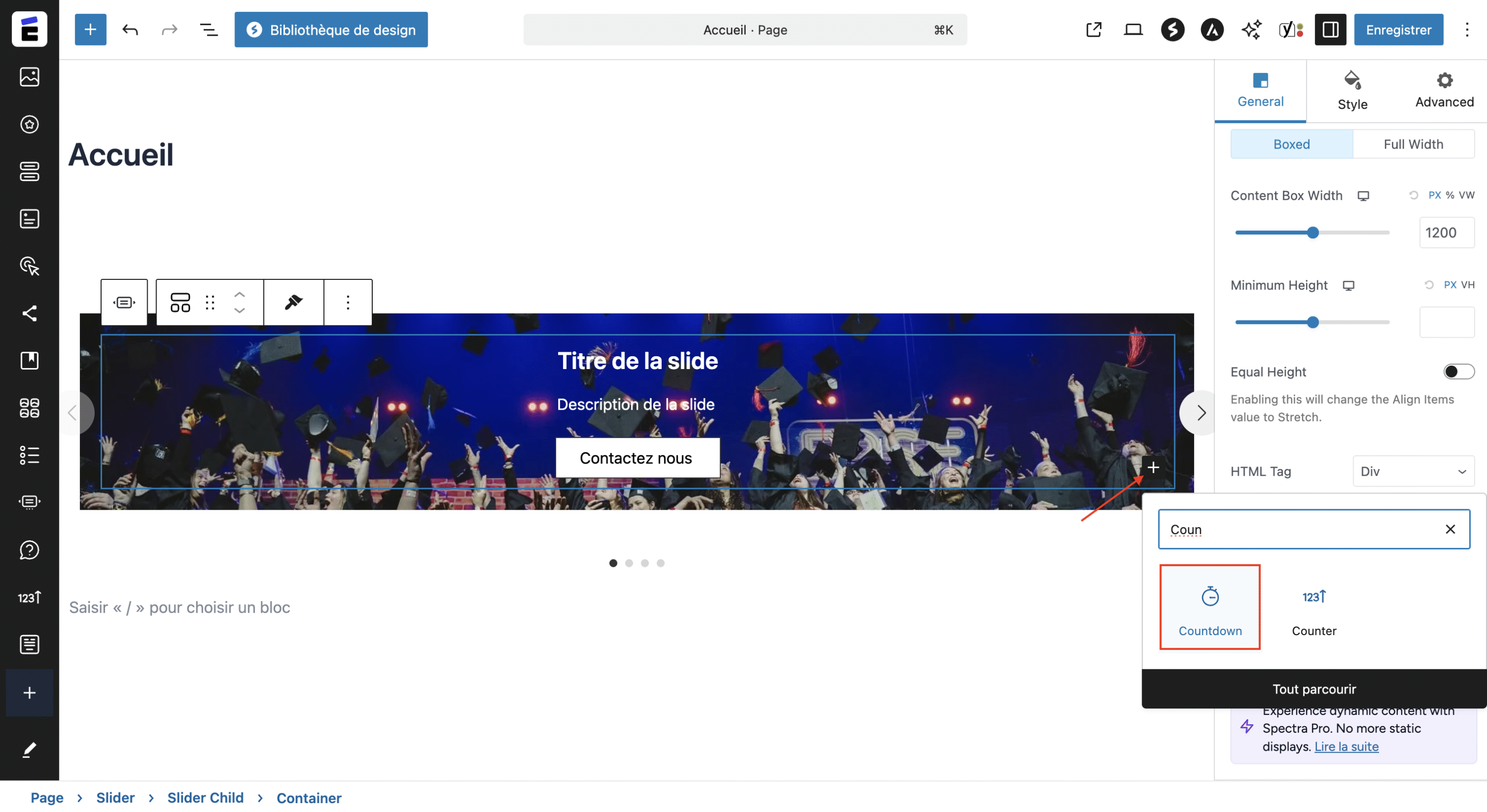Adjust the Content Box Width slider handle
This screenshot has height=812, width=1487.
(1313, 232)
